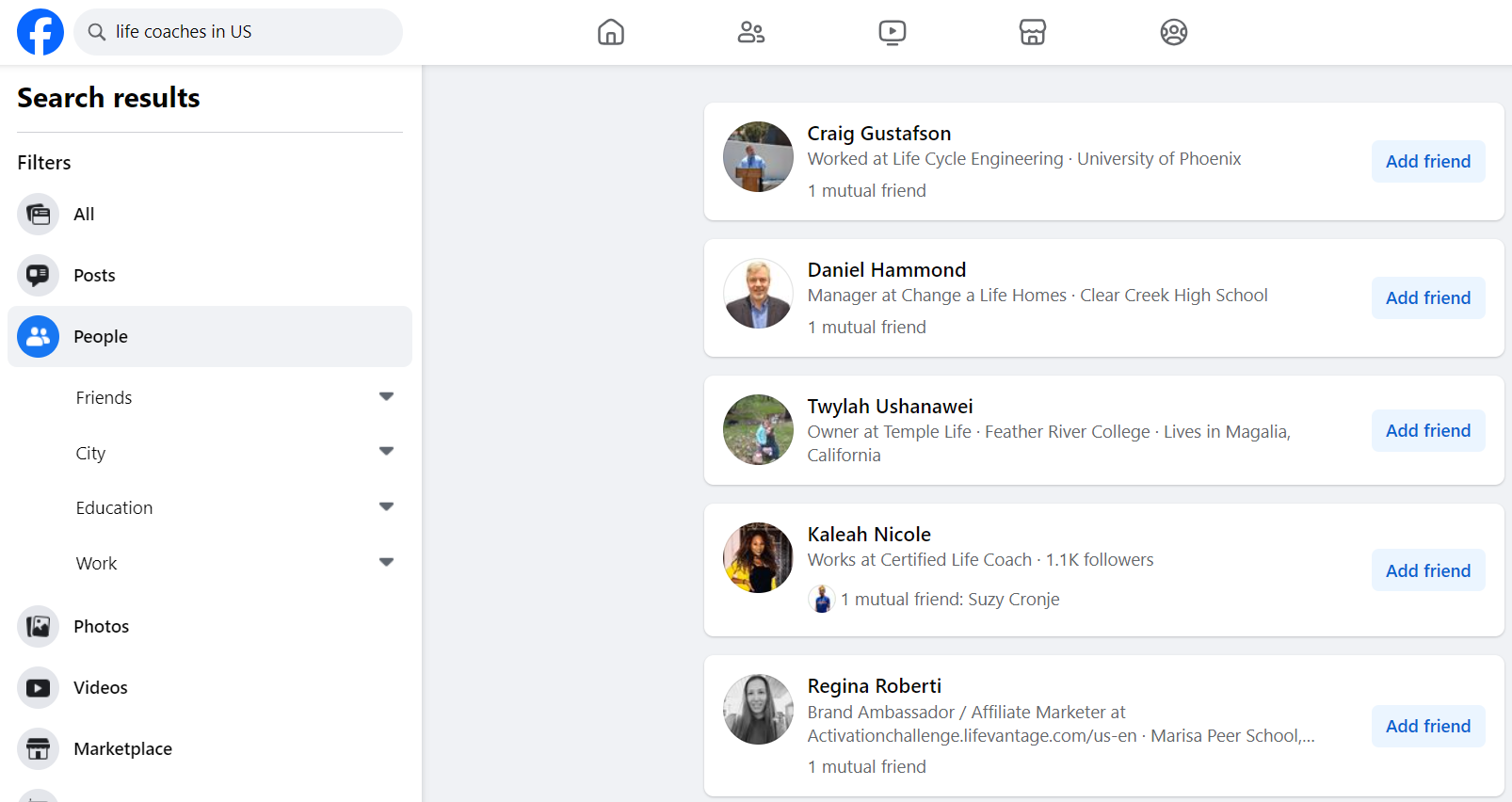Open the Home feed icon

click(x=611, y=32)
